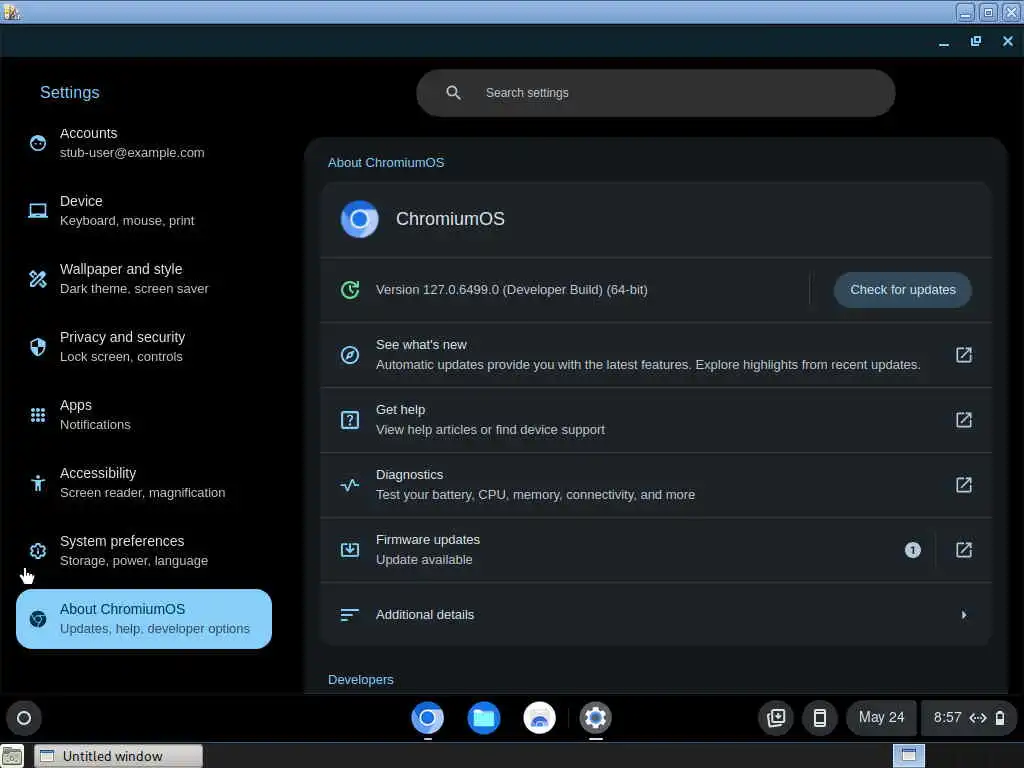1024x768 pixels.
Task: Open the Firmware updates row
Action: (x=656, y=550)
